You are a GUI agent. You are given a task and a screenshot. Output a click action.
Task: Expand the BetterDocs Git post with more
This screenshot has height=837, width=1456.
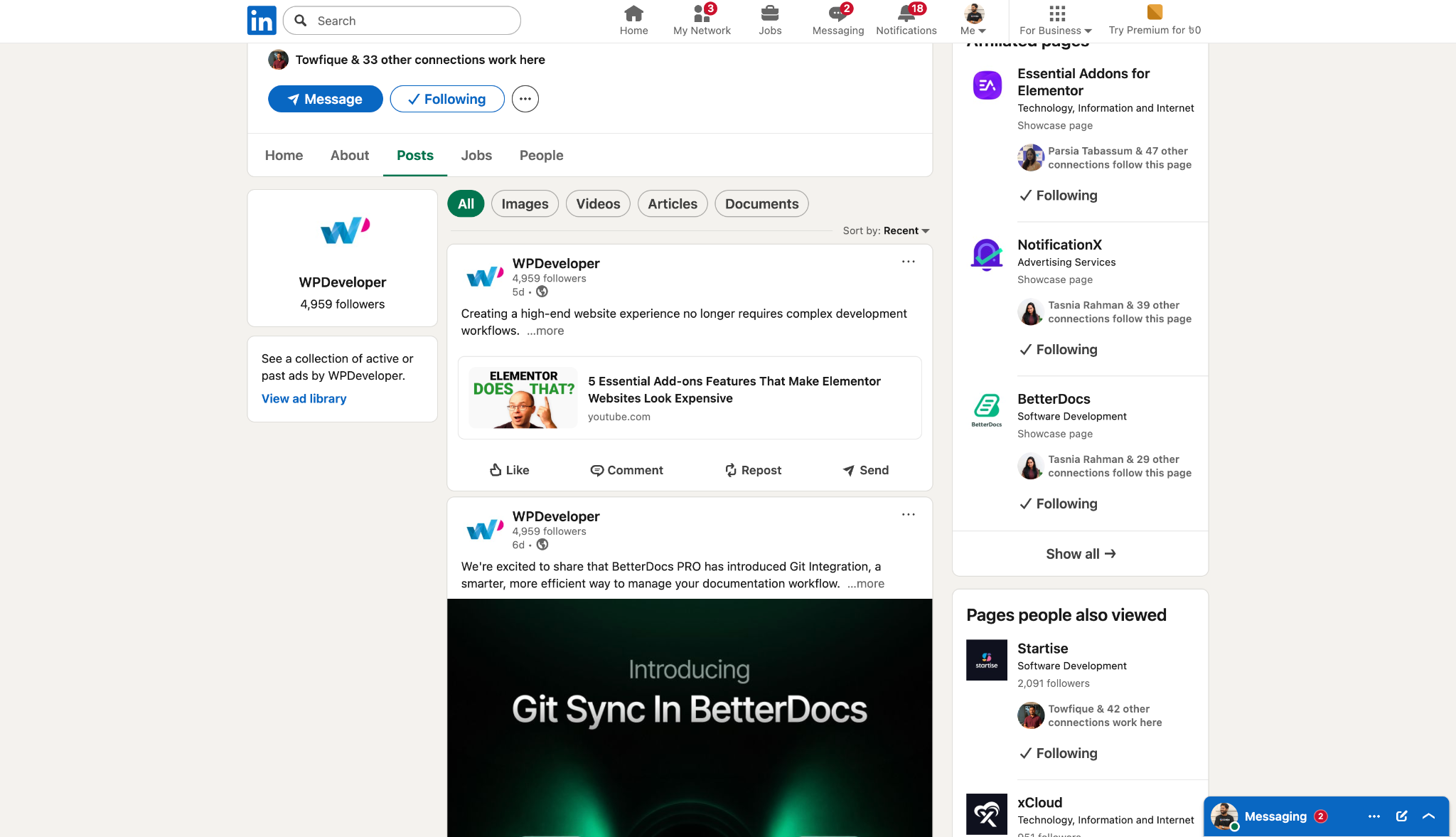[866, 584]
